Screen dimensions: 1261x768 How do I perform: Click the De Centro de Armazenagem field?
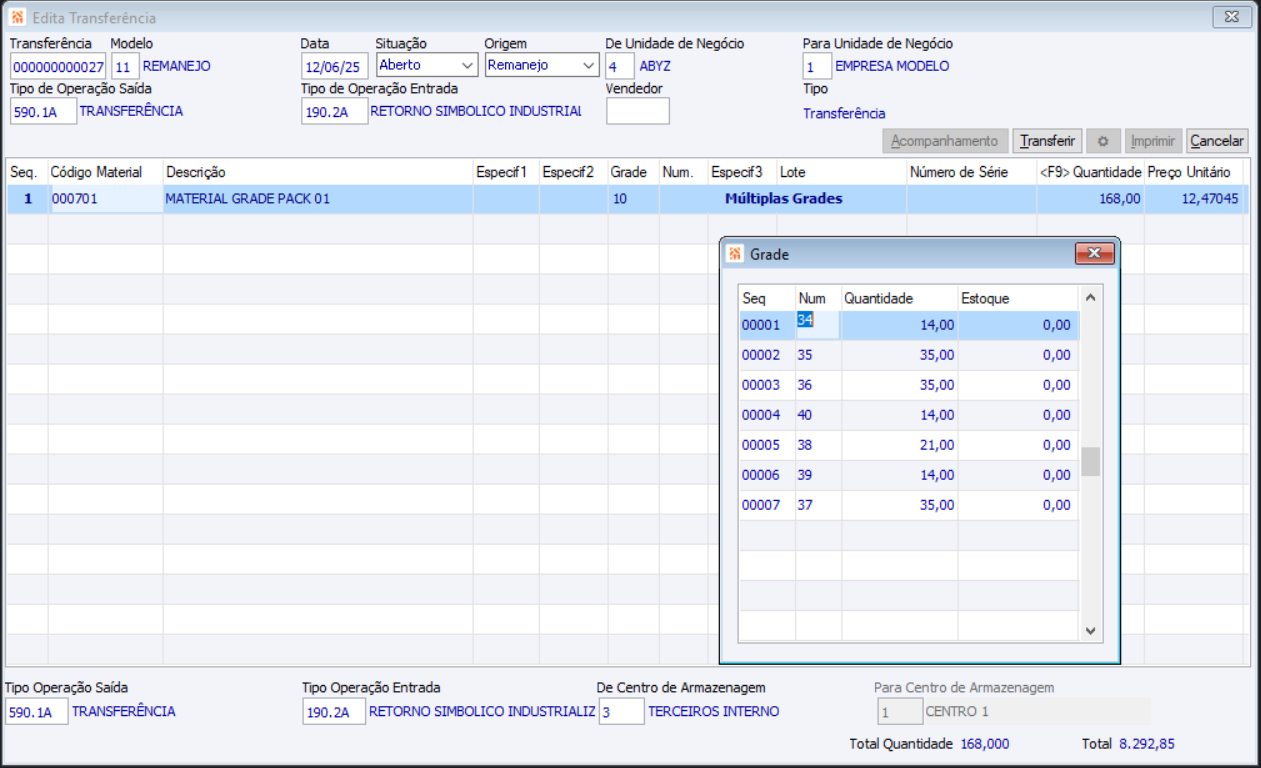(x=621, y=711)
